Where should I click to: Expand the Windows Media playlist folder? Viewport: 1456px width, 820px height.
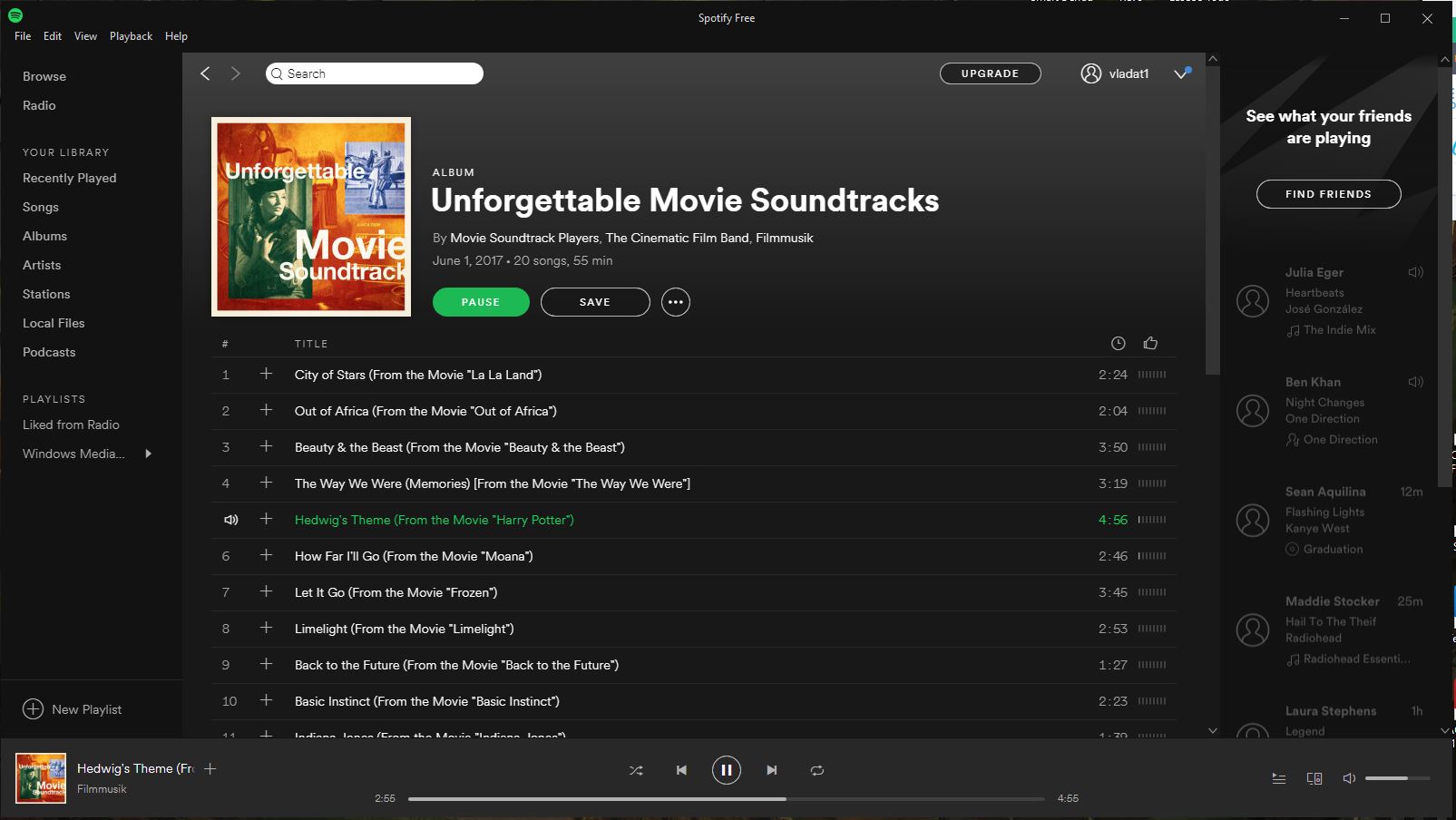click(x=149, y=454)
